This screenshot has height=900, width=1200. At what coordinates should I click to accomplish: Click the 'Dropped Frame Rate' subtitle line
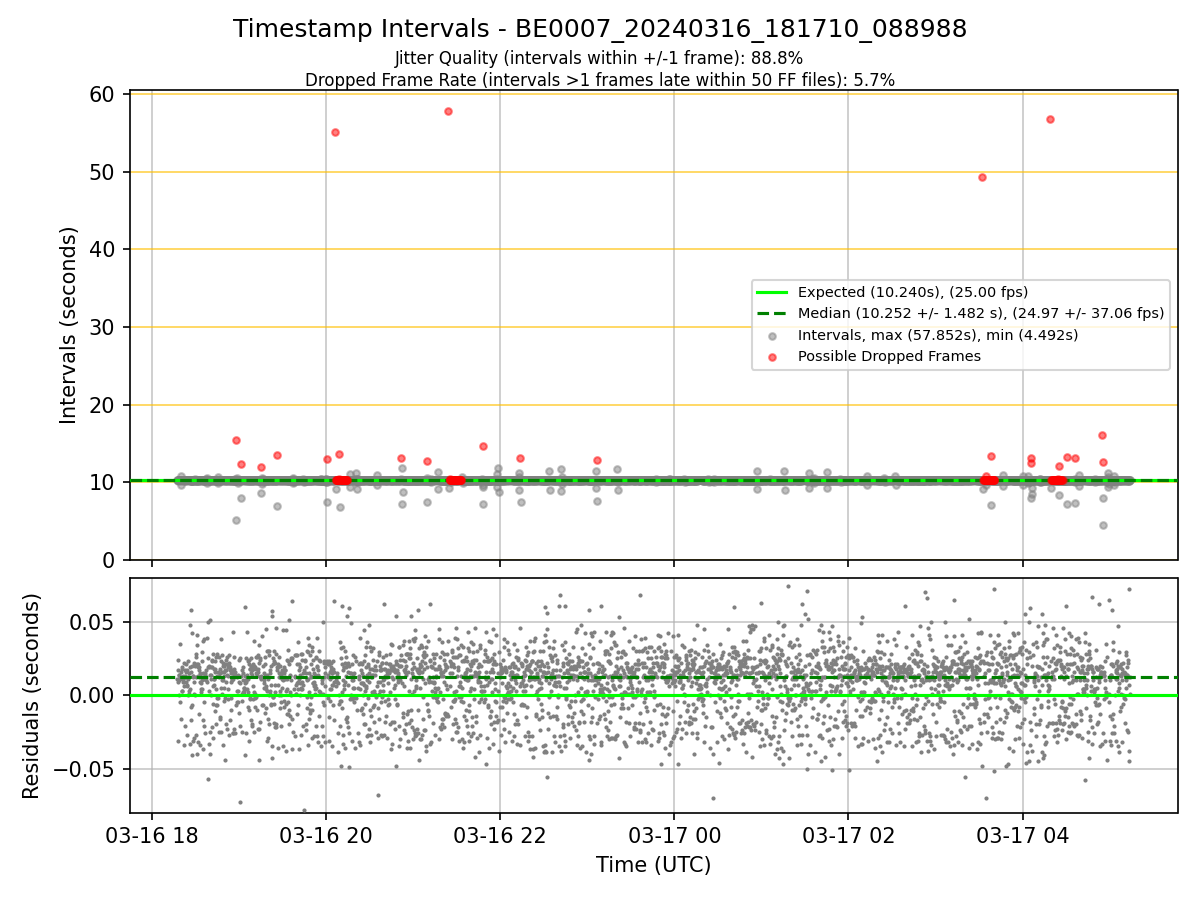(x=600, y=79)
